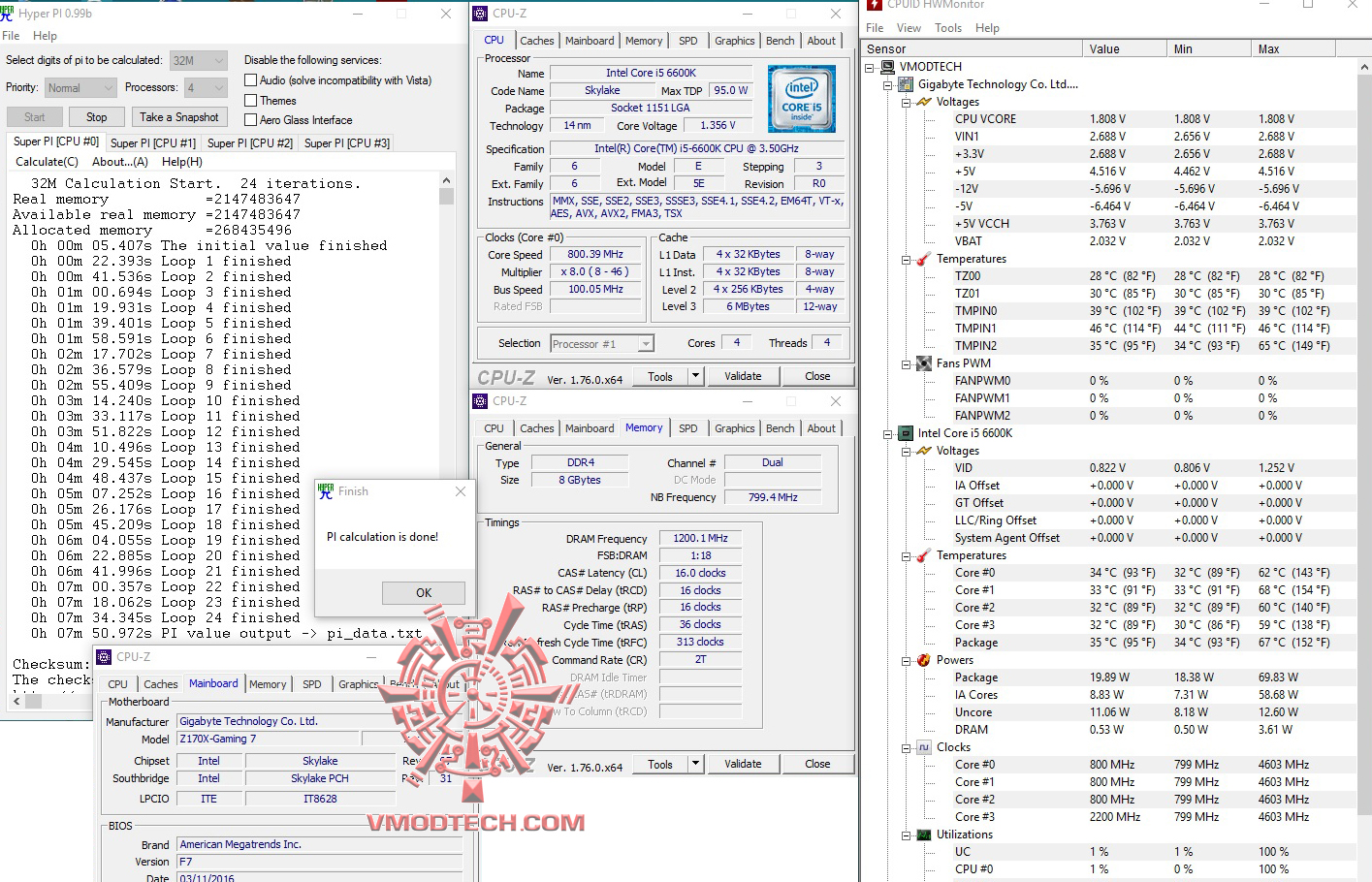Collapse the Fans PWM node

click(x=906, y=363)
